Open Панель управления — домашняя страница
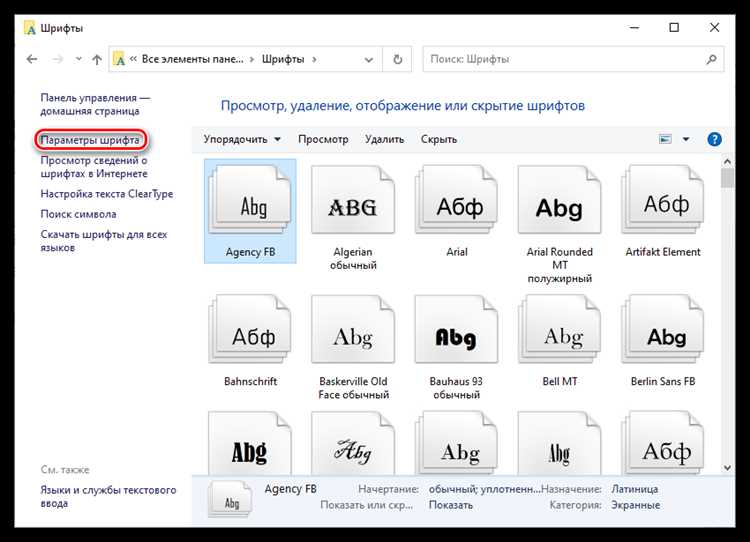Viewport: 750px width, 542px height. coord(95,104)
